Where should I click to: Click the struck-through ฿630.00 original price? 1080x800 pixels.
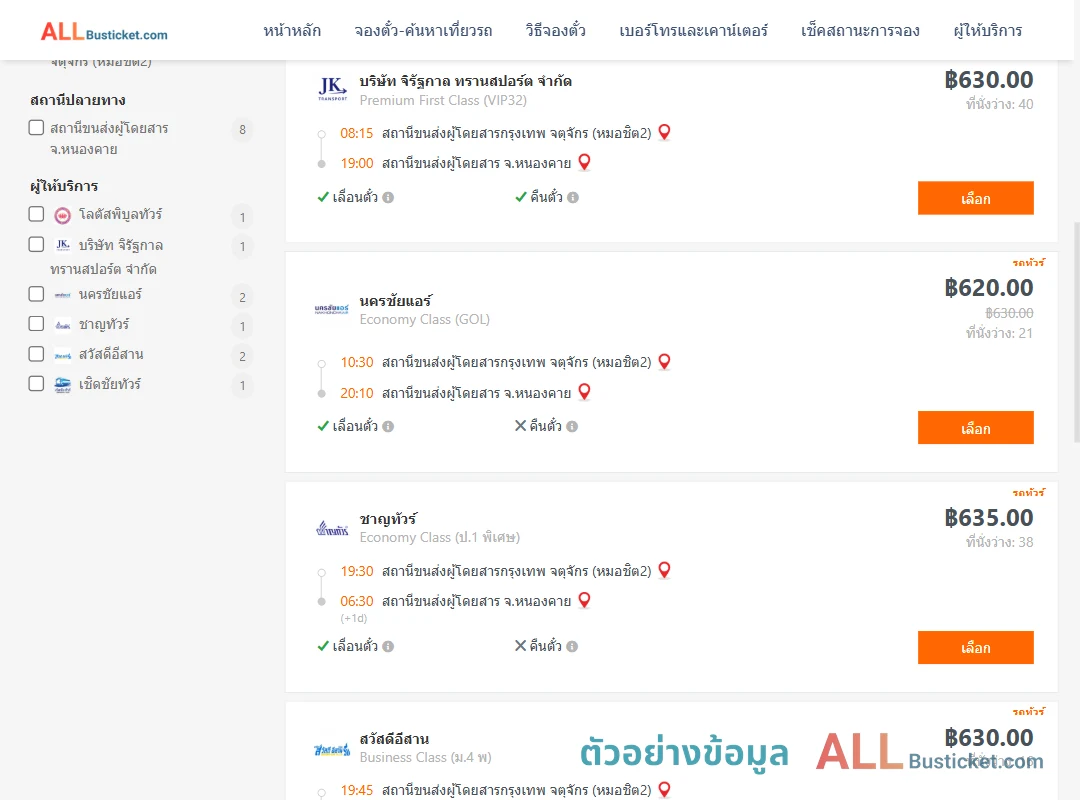(x=1009, y=314)
